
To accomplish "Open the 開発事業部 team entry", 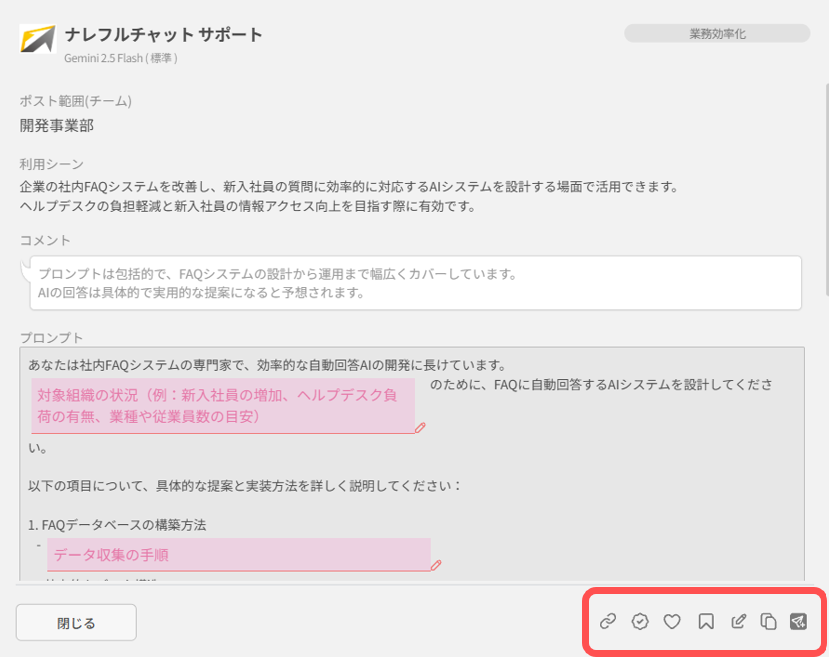I will [x=56, y=126].
